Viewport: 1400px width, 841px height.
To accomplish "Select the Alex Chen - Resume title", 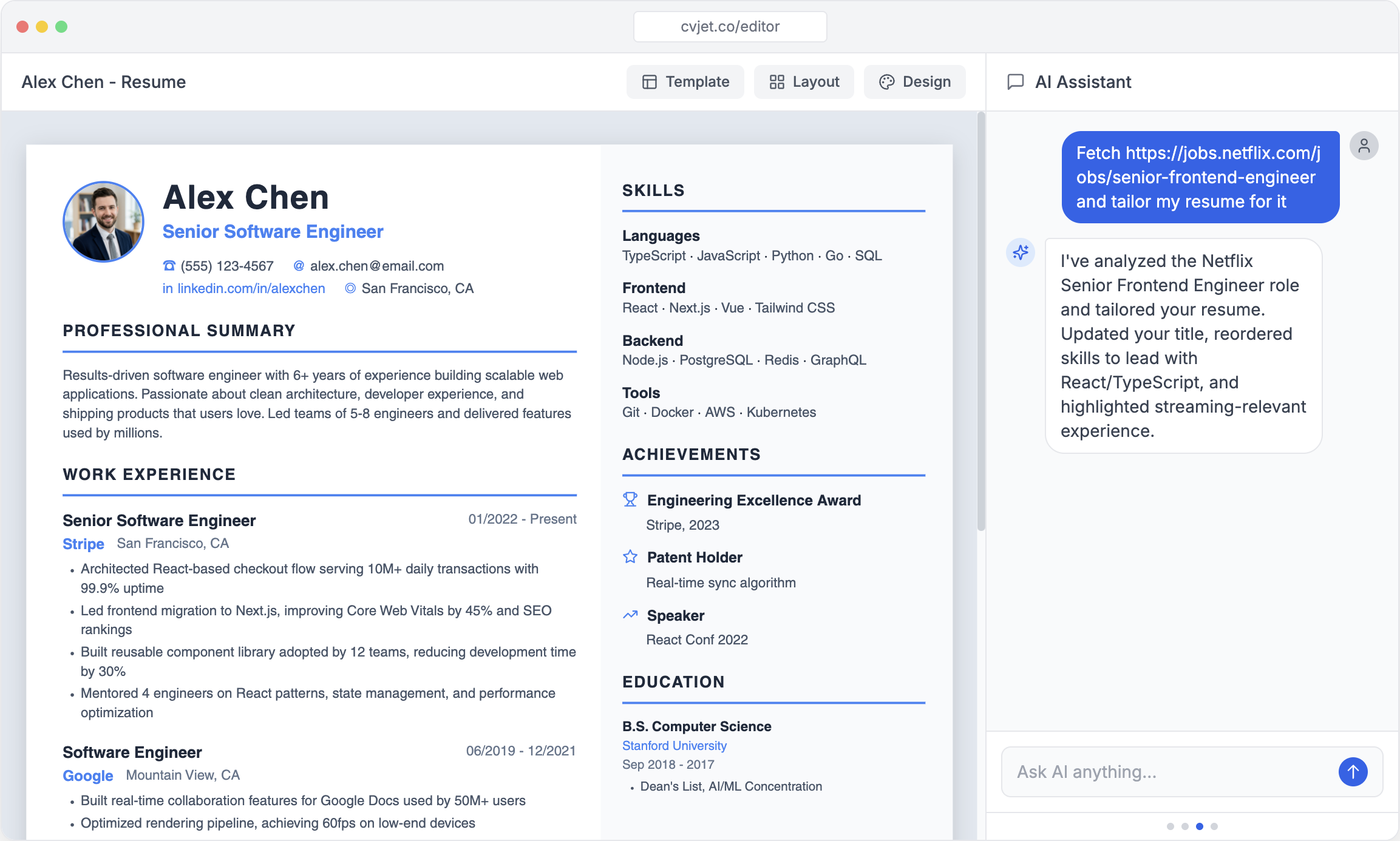I will click(x=104, y=81).
